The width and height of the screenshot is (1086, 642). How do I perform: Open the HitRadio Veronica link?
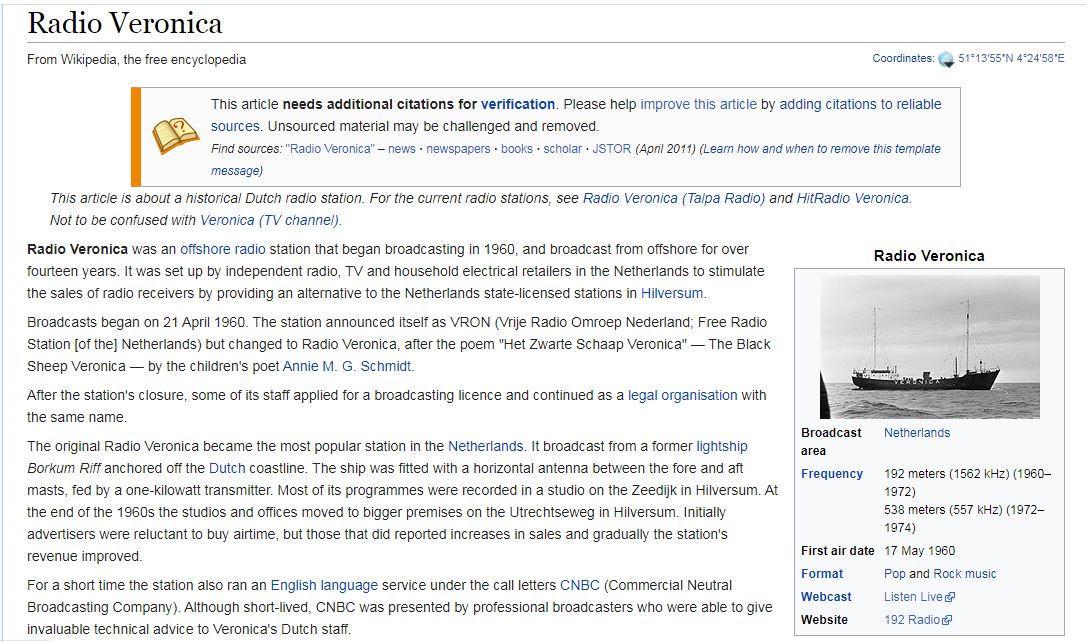(852, 198)
